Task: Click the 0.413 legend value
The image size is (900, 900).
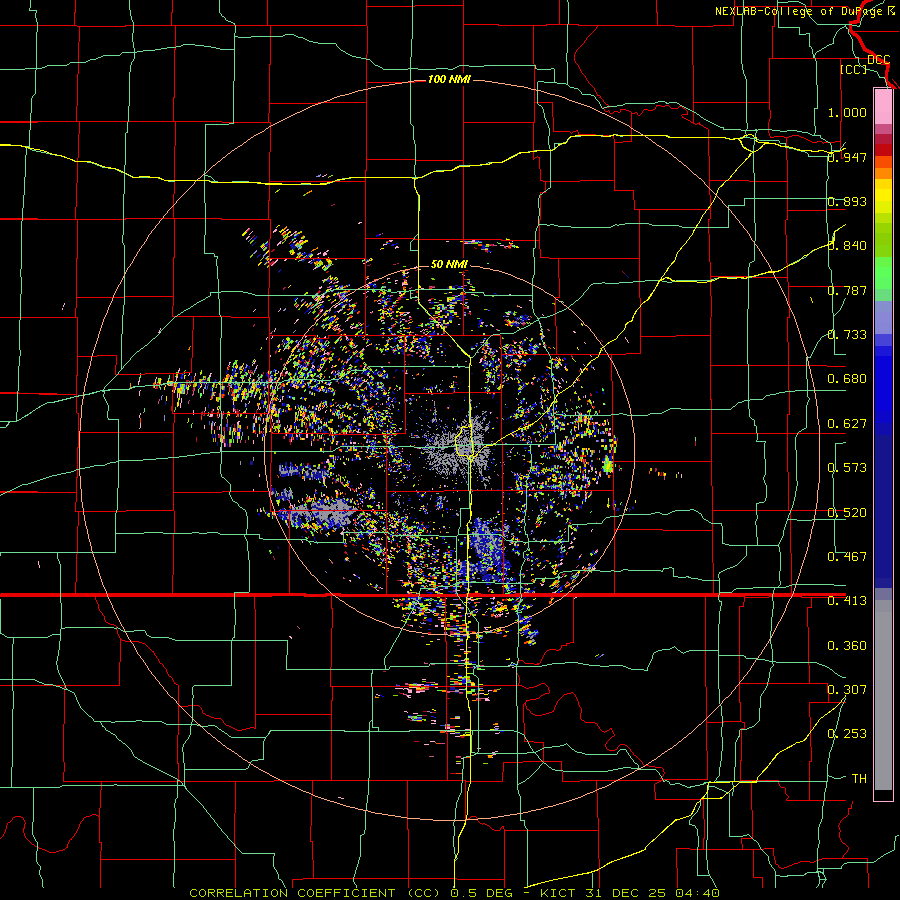Action: point(847,601)
